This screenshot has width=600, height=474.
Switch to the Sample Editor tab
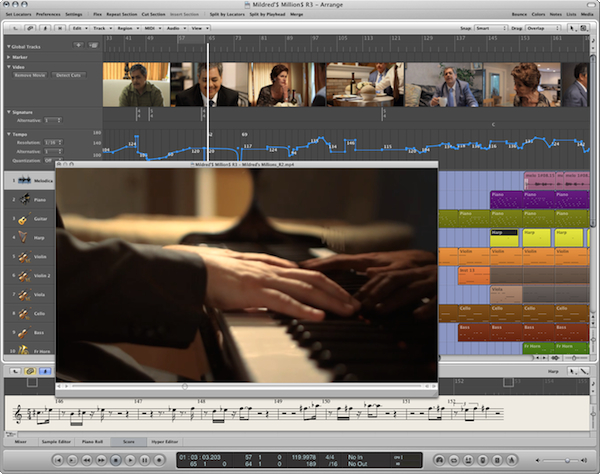56,441
